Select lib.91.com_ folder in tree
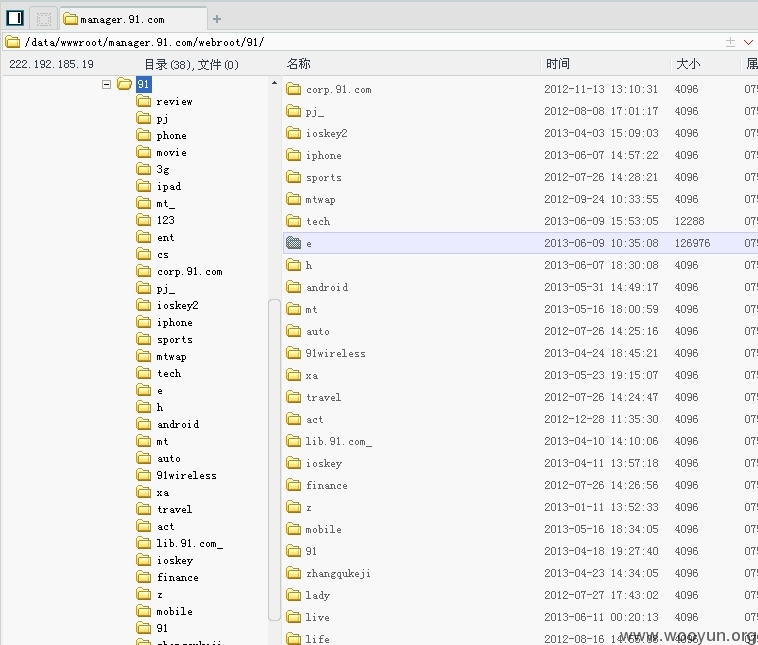Image resolution: width=758 pixels, height=645 pixels. pyautogui.click(x=190, y=544)
